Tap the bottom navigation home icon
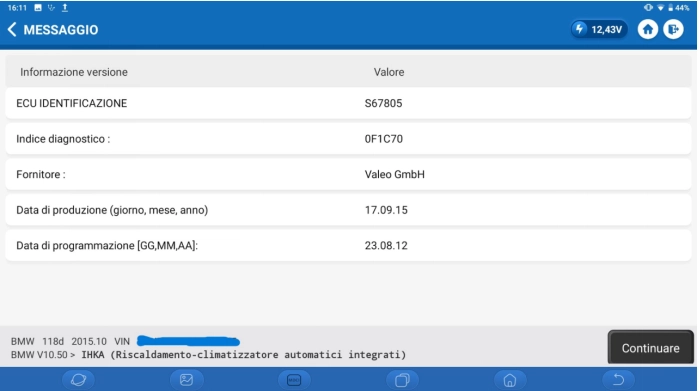This screenshot has height=391, width=699. coord(510,380)
